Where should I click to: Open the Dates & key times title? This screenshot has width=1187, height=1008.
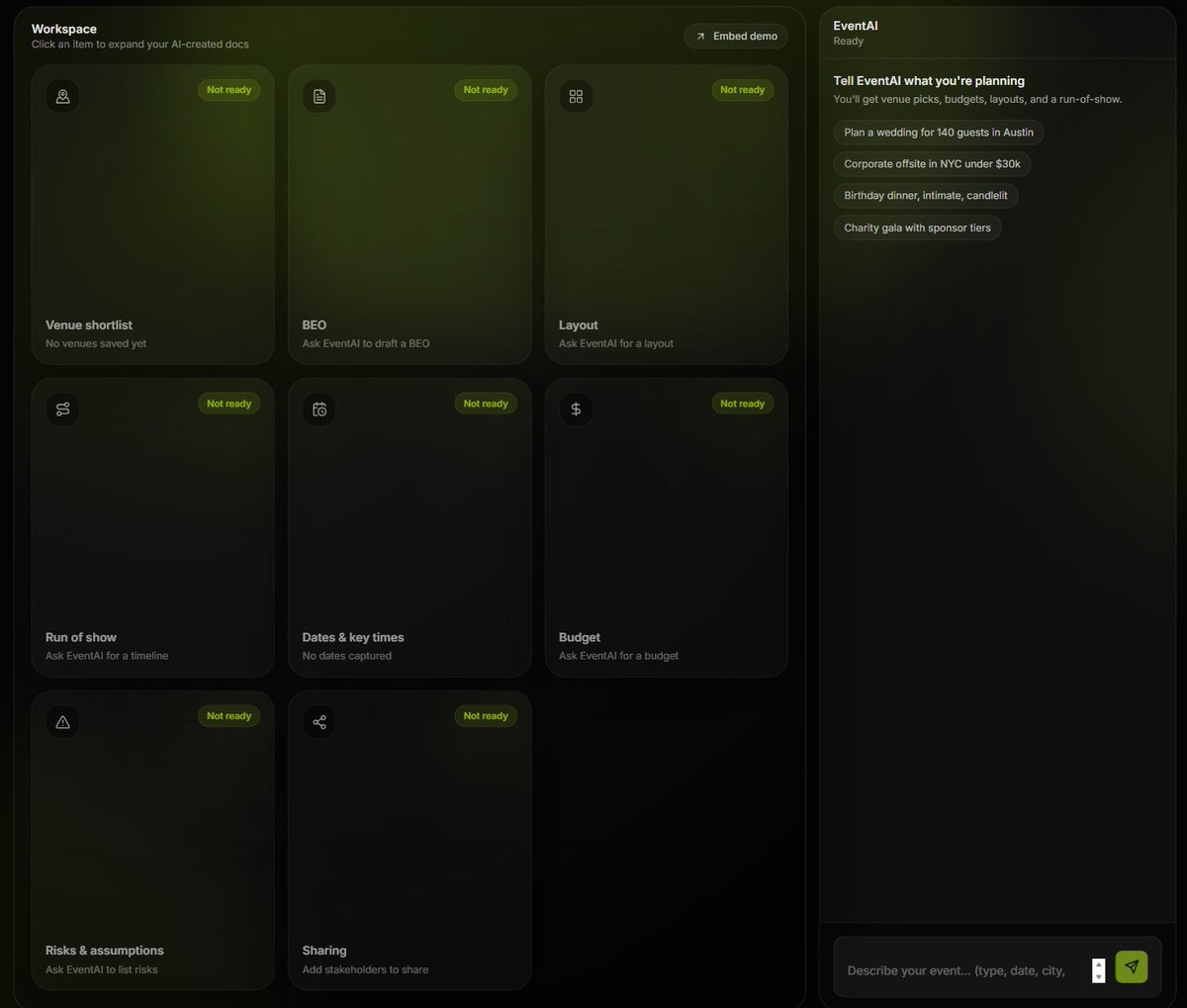pyautogui.click(x=353, y=638)
